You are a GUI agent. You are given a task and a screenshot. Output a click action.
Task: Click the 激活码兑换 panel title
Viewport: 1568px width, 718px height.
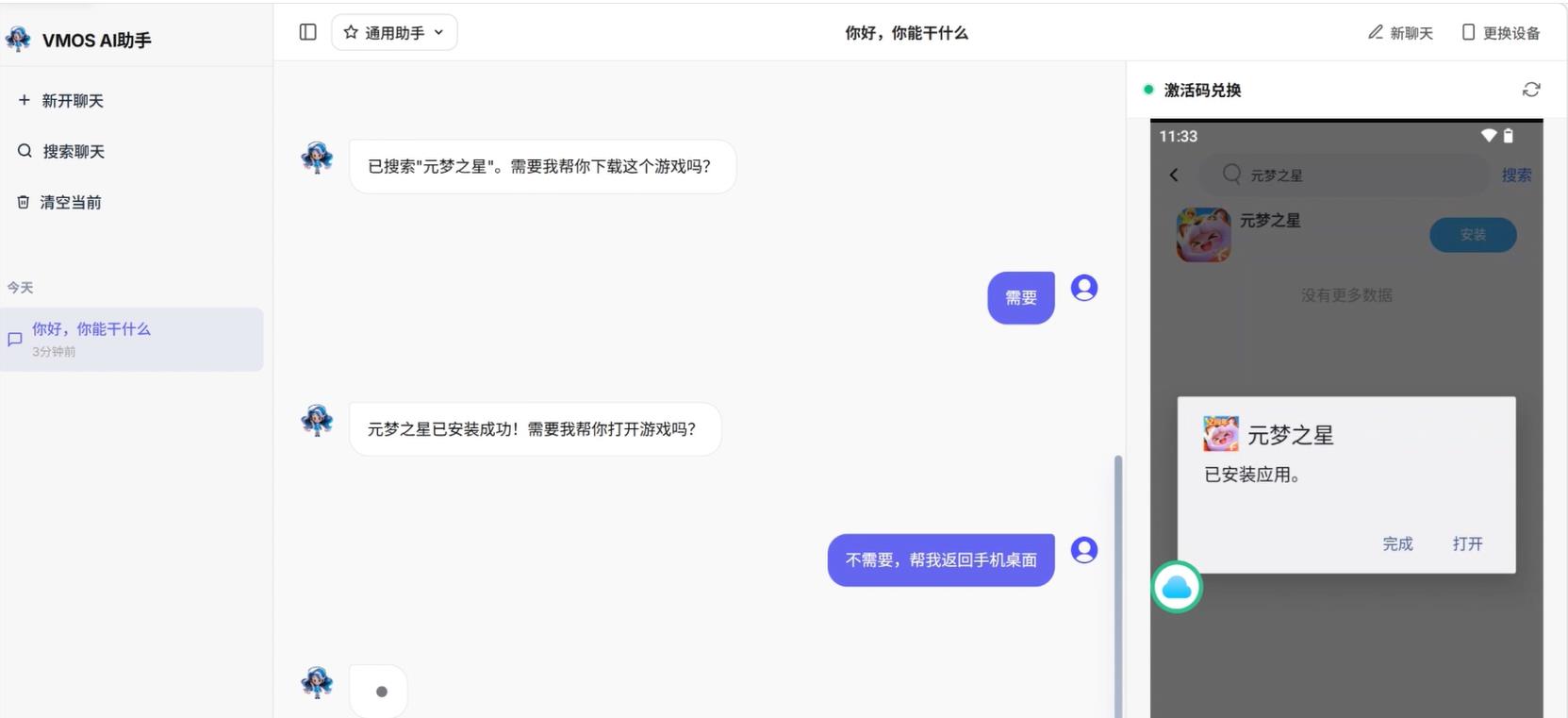pos(1202,90)
